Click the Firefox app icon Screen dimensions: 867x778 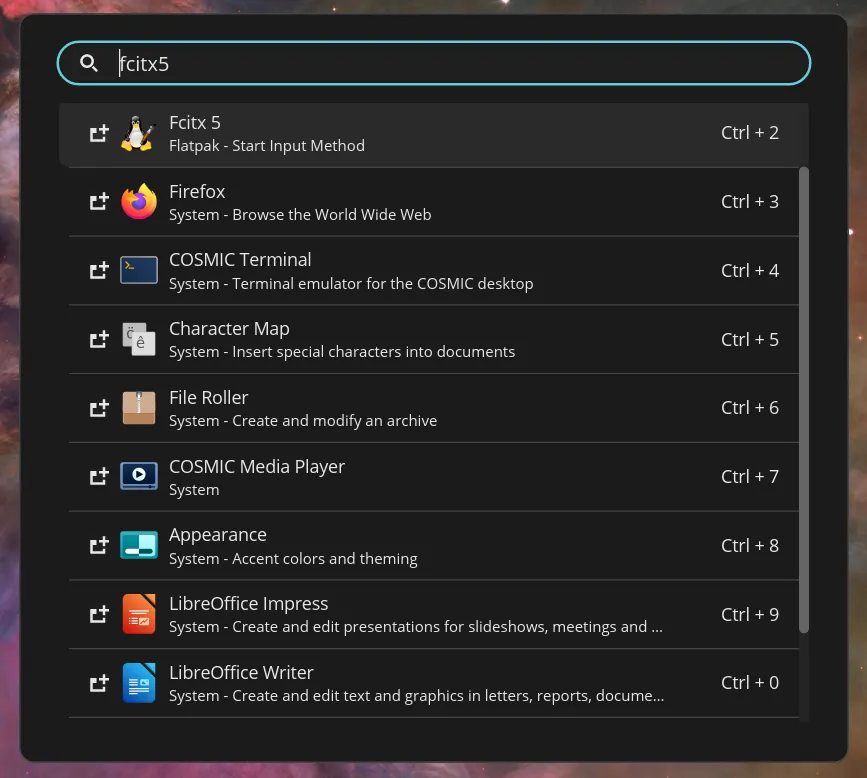click(x=139, y=201)
